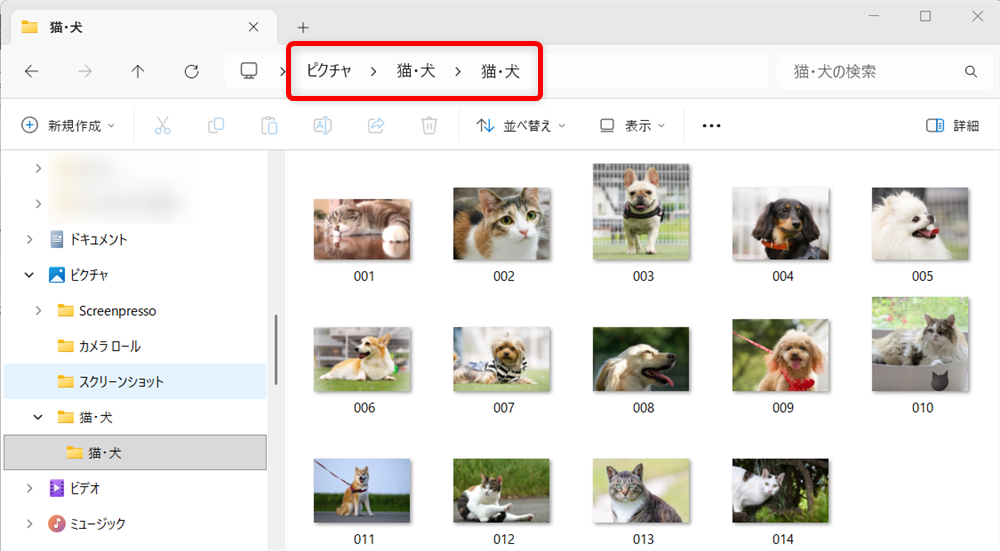1000x551 pixels.
Task: Click the PC monitor icon in address bar
Action: coord(249,71)
